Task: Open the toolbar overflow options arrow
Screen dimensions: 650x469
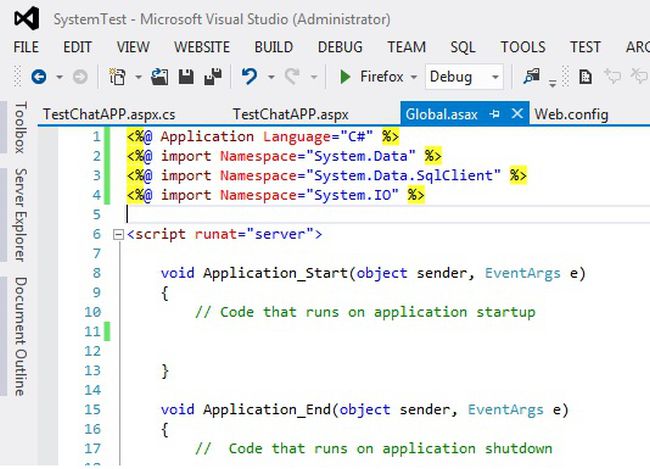Action: tap(553, 83)
